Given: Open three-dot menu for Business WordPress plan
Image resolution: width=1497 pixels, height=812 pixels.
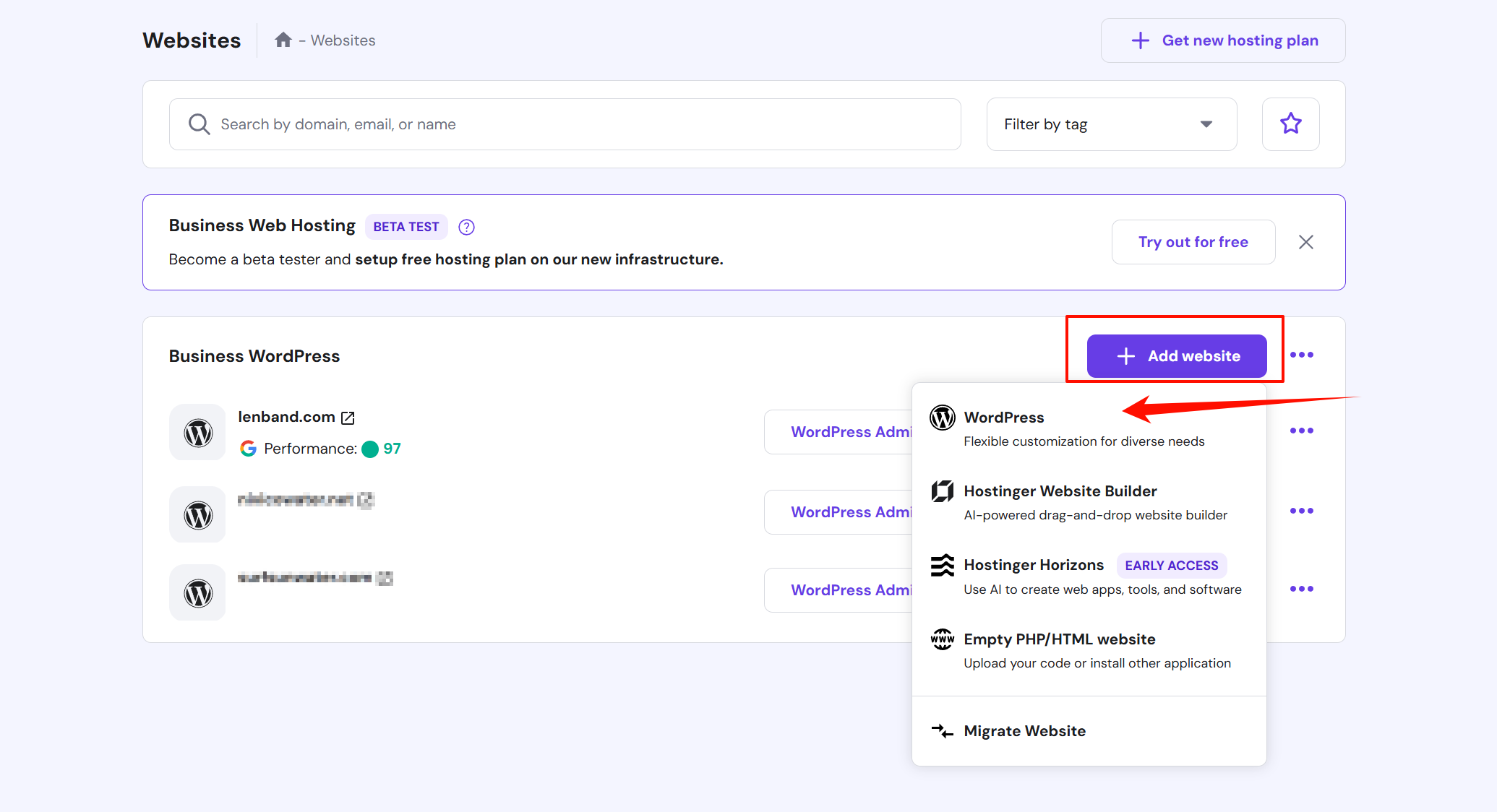Looking at the screenshot, I should click(x=1301, y=355).
